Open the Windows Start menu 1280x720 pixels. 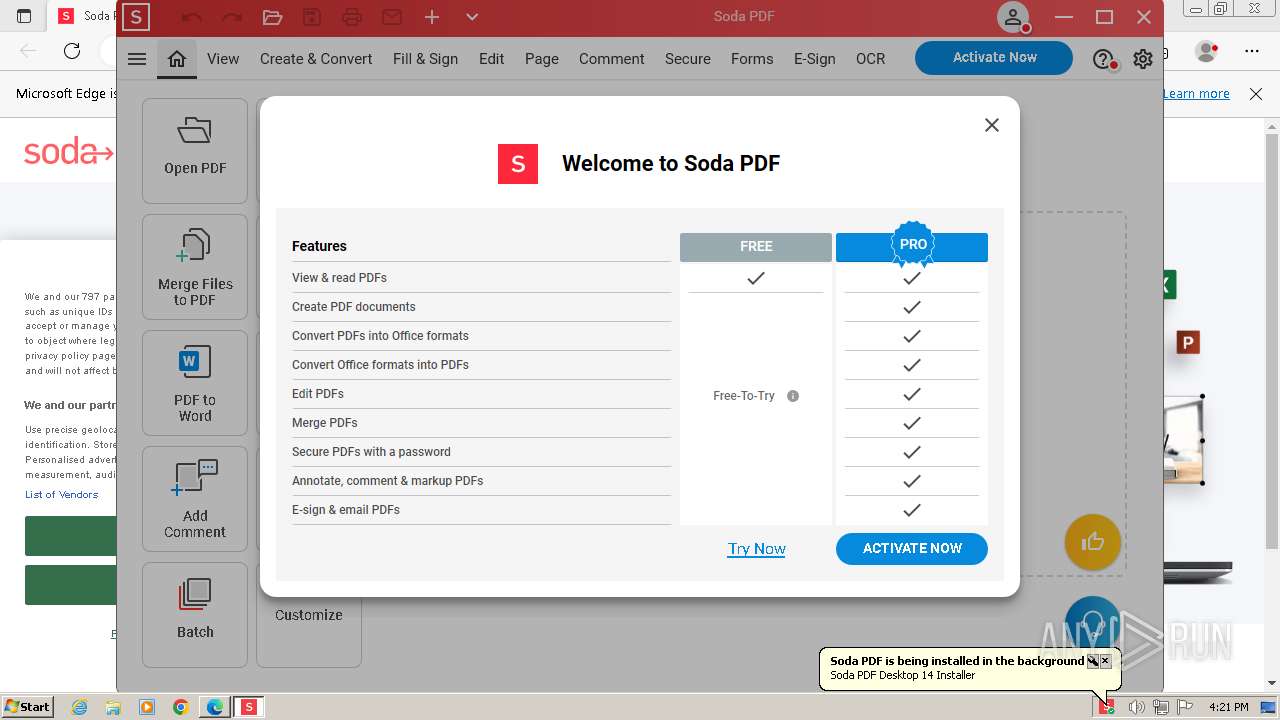(x=28, y=706)
